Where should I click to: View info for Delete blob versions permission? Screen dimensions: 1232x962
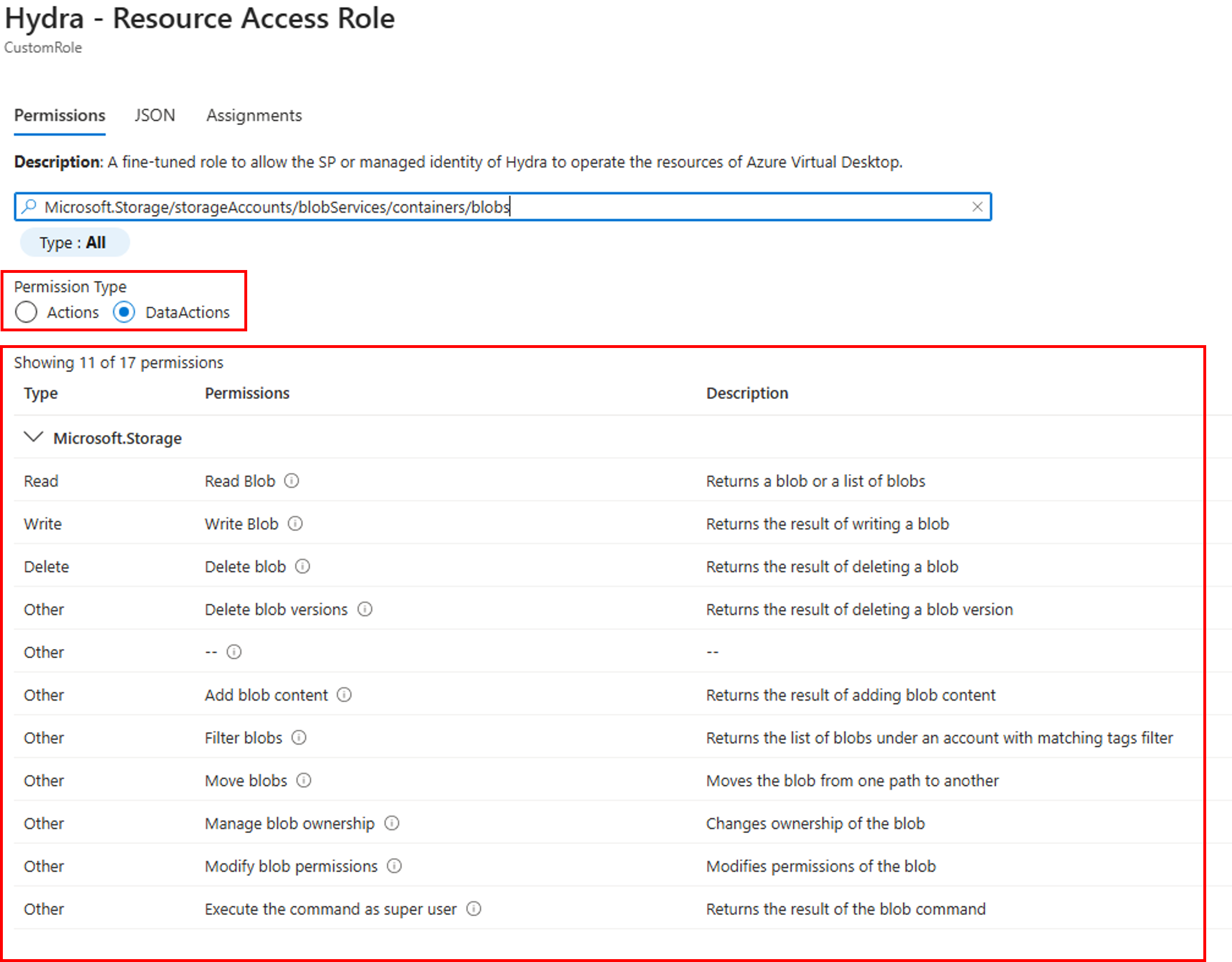365,609
